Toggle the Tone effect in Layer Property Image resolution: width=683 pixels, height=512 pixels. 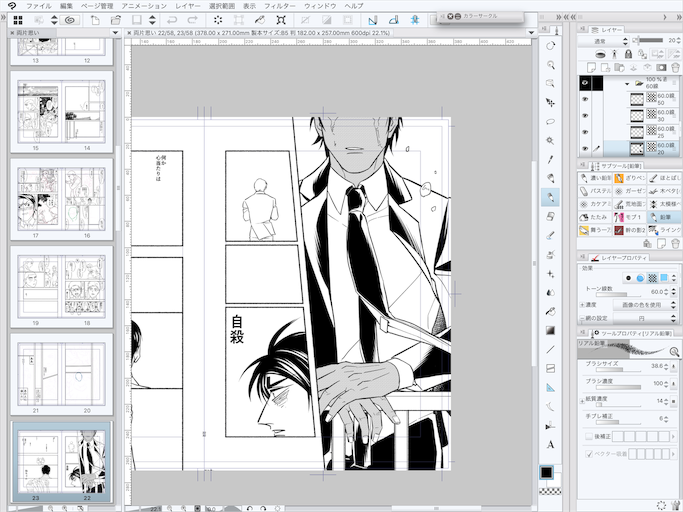652,278
